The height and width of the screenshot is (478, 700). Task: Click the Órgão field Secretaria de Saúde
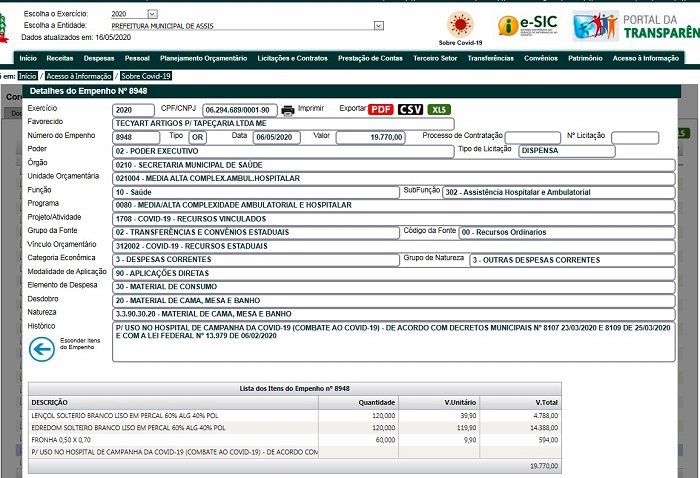tap(394, 165)
